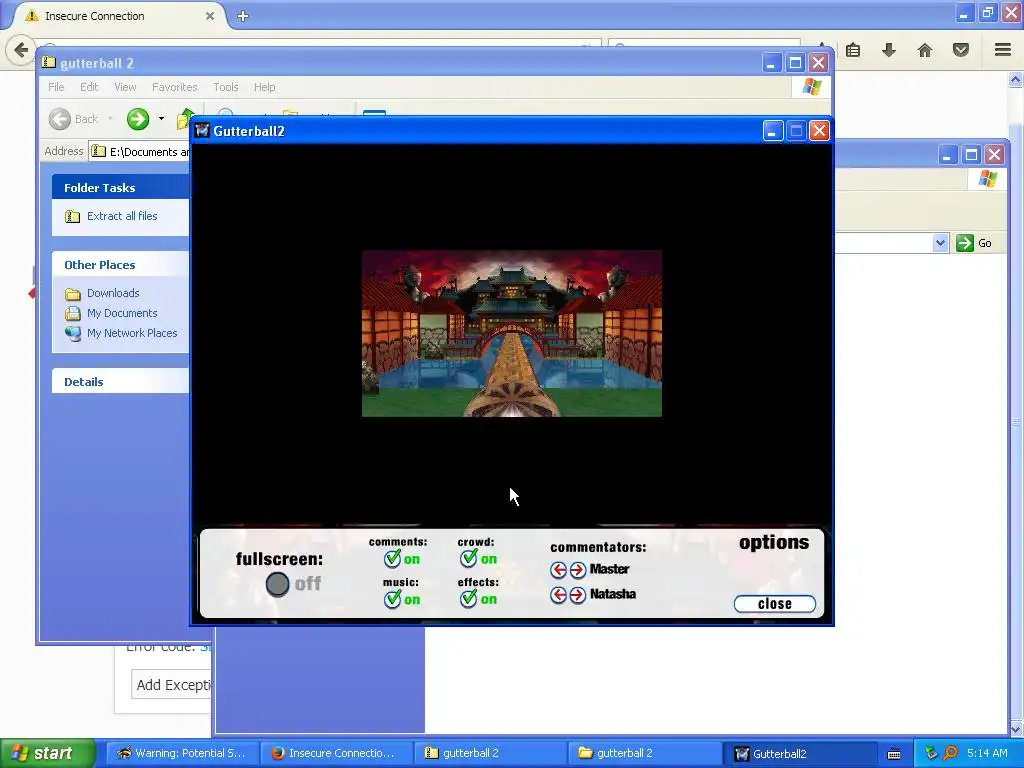Viewport: 1024px width, 768px height.
Task: Click Firefox home icon
Action: click(x=925, y=50)
